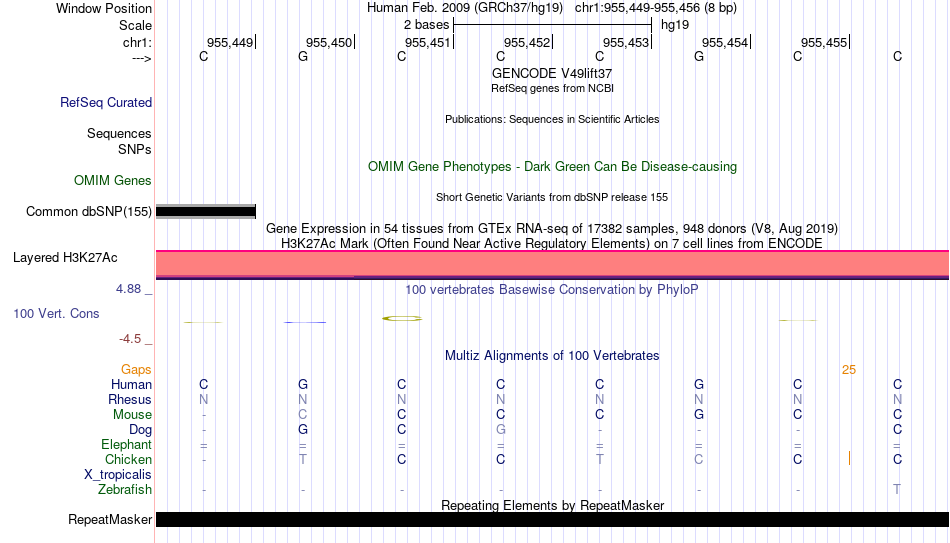The image size is (950, 543).
Task: Click the Elephant species label
Action: pyautogui.click(x=126, y=444)
